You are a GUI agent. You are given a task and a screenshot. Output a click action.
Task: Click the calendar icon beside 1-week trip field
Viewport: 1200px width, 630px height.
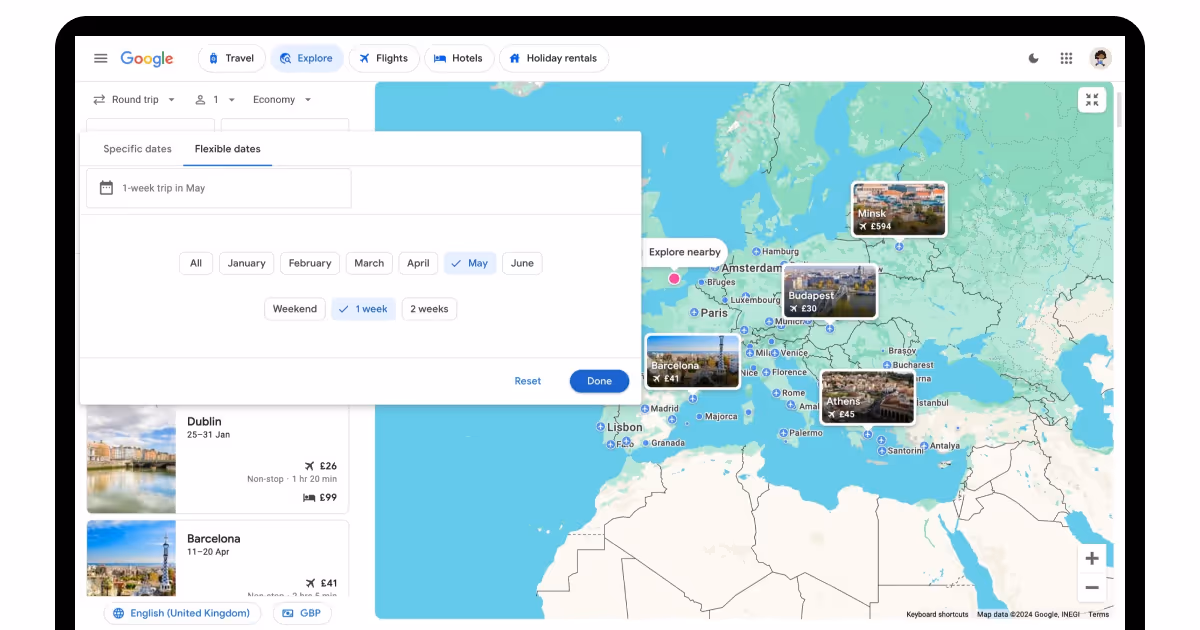[107, 188]
